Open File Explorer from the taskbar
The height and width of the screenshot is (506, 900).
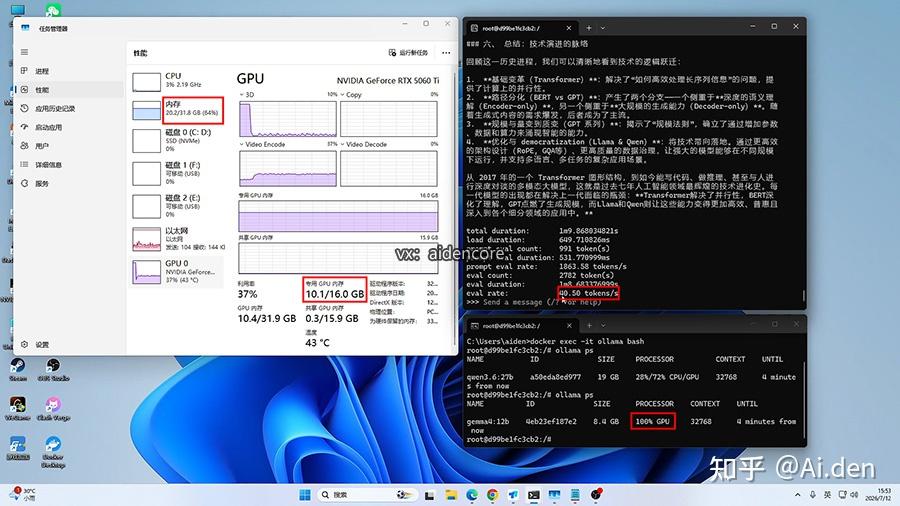[451, 495]
